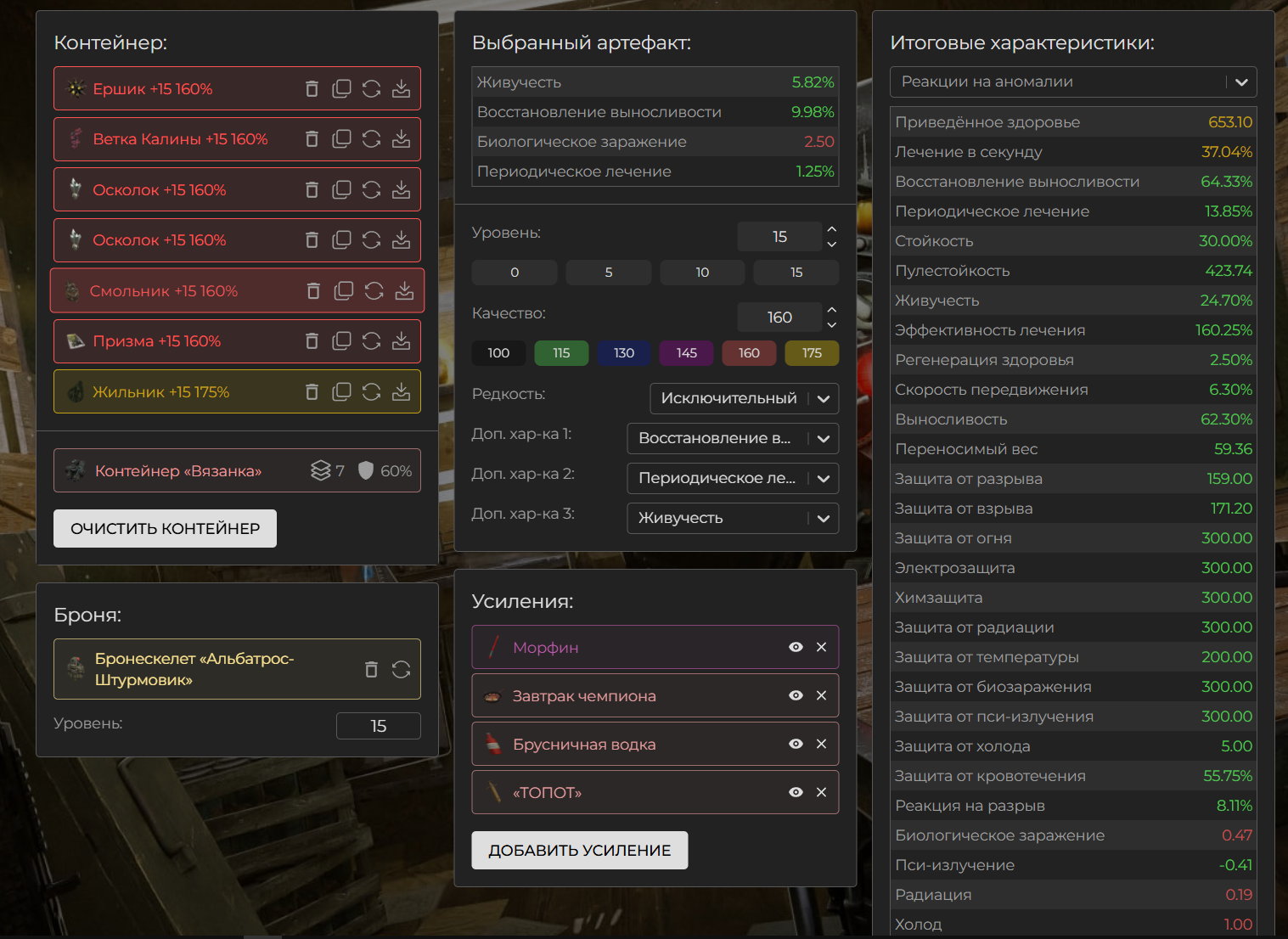Pick the yellow 175 quality swatch
1288x939 pixels.
[812, 353]
